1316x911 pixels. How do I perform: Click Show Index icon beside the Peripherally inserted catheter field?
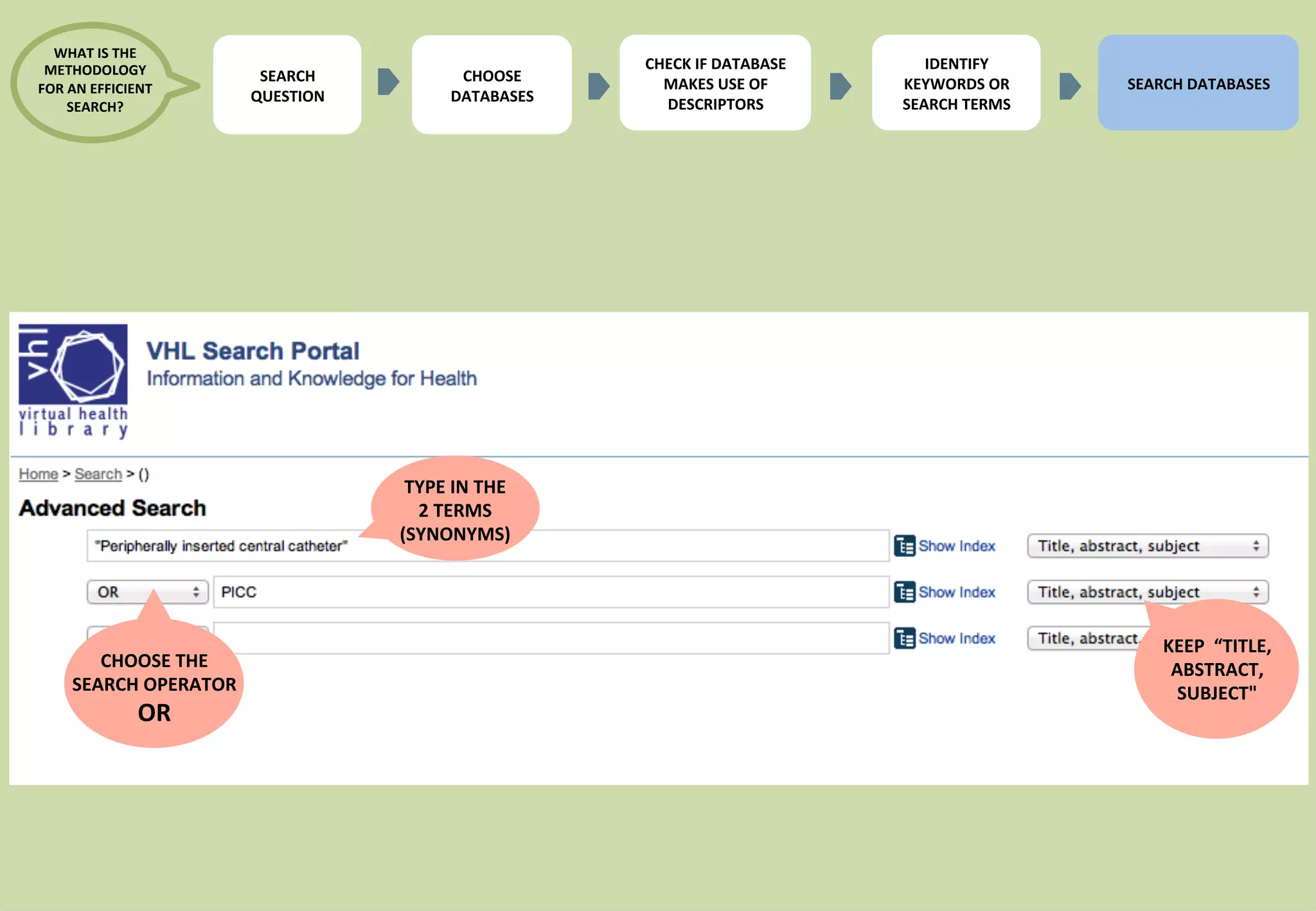pyautogui.click(x=905, y=546)
